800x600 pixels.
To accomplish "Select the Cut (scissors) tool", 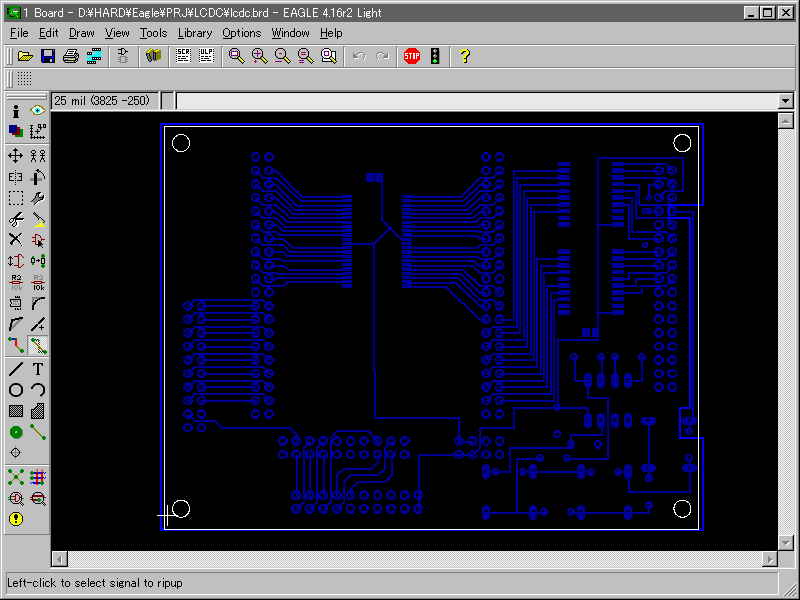I will coord(16,219).
